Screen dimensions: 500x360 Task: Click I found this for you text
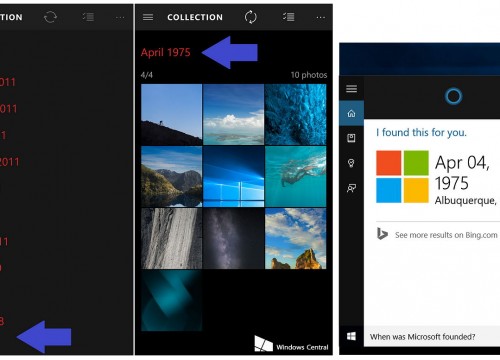click(421, 132)
